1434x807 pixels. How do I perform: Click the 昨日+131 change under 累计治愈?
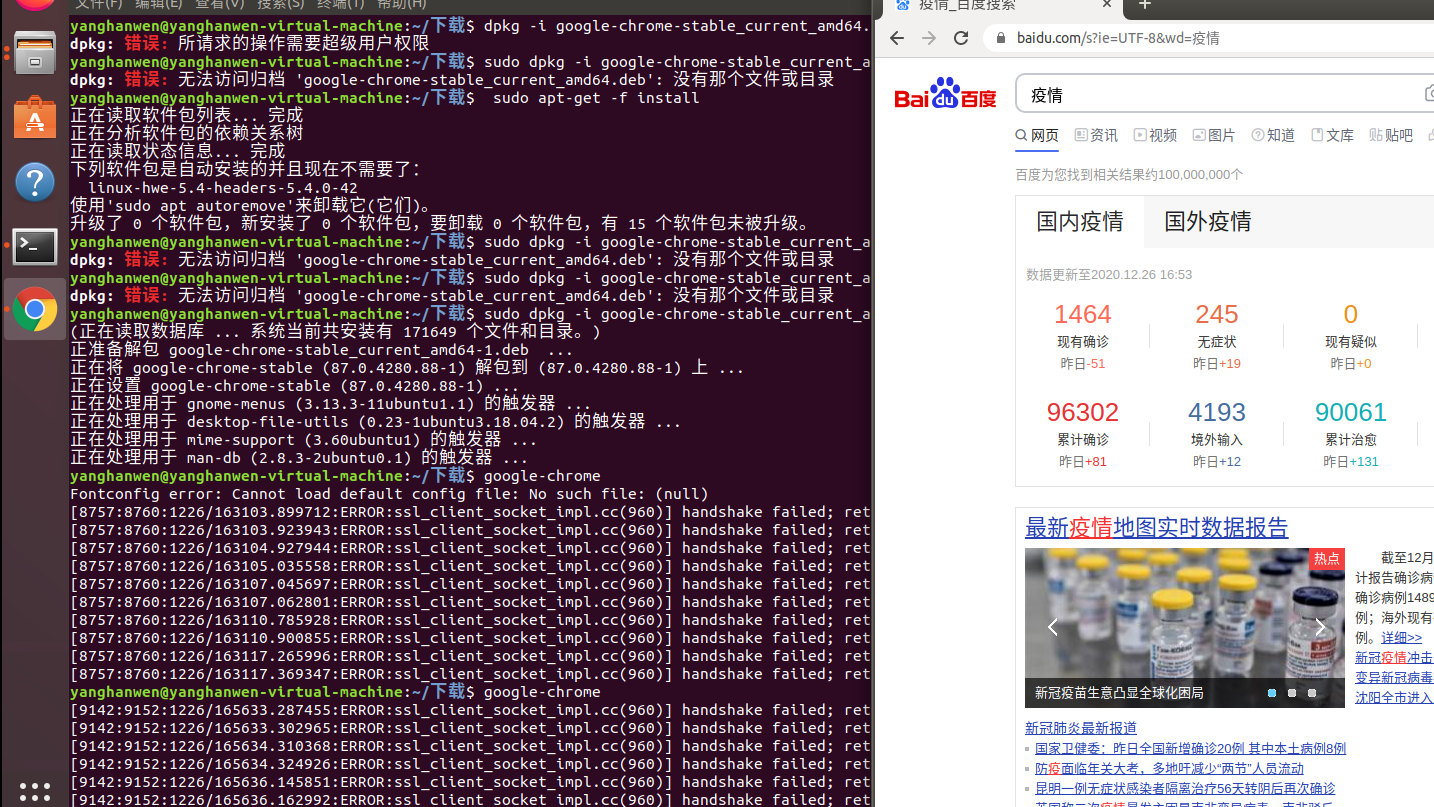(1351, 462)
